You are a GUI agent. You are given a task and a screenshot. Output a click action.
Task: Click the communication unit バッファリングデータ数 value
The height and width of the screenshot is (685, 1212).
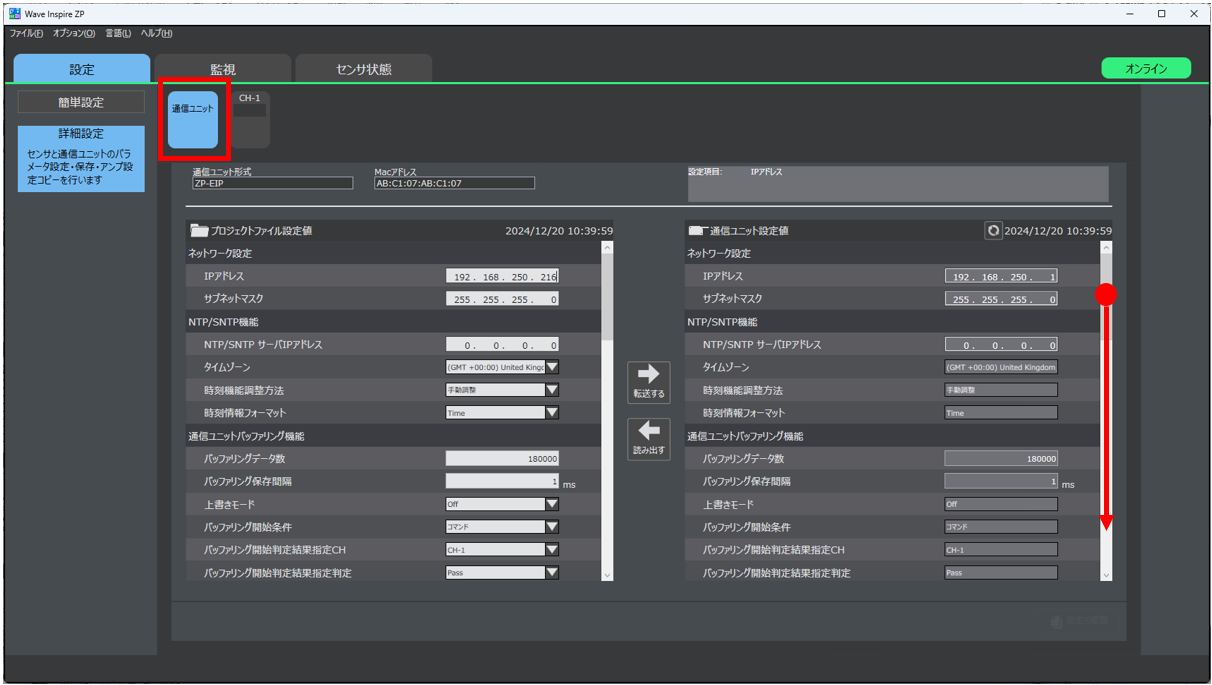(x=1001, y=459)
